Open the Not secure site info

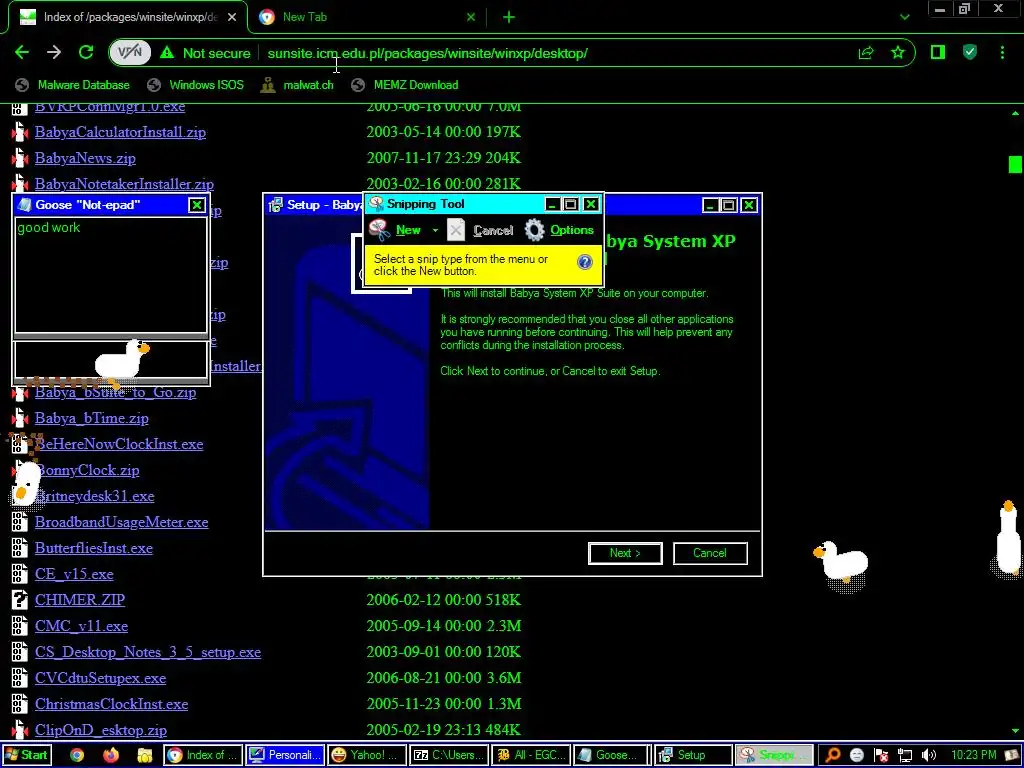pos(205,53)
